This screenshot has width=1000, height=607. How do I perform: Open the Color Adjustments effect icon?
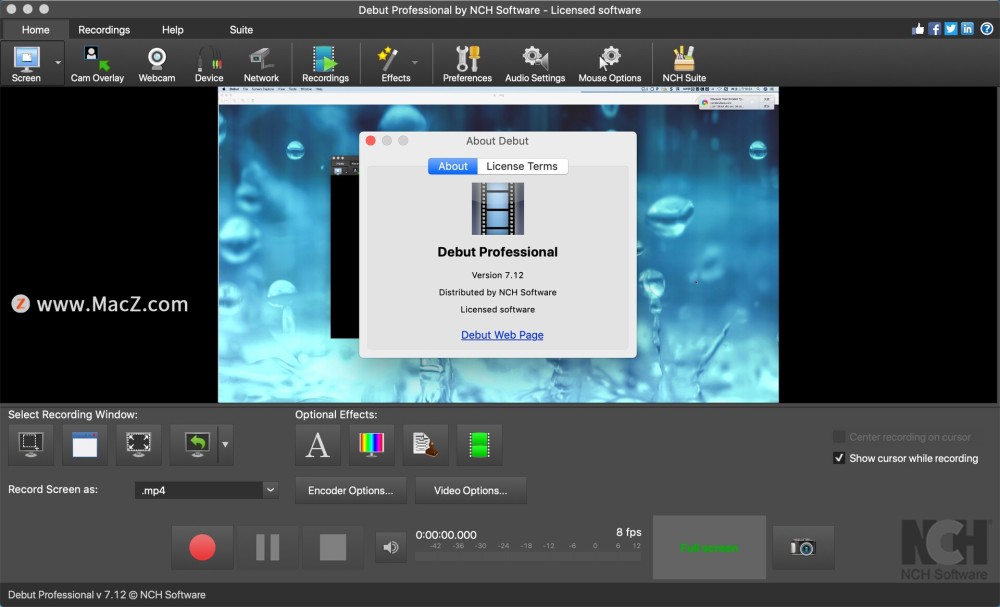click(371, 445)
